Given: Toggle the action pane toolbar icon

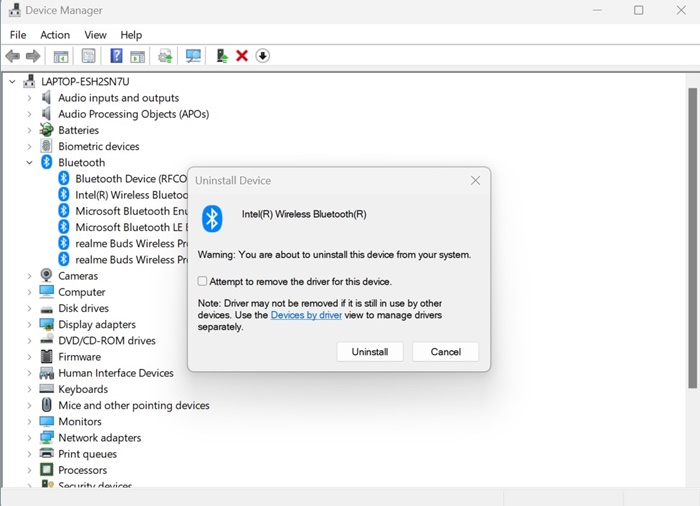Looking at the screenshot, I should [138, 56].
